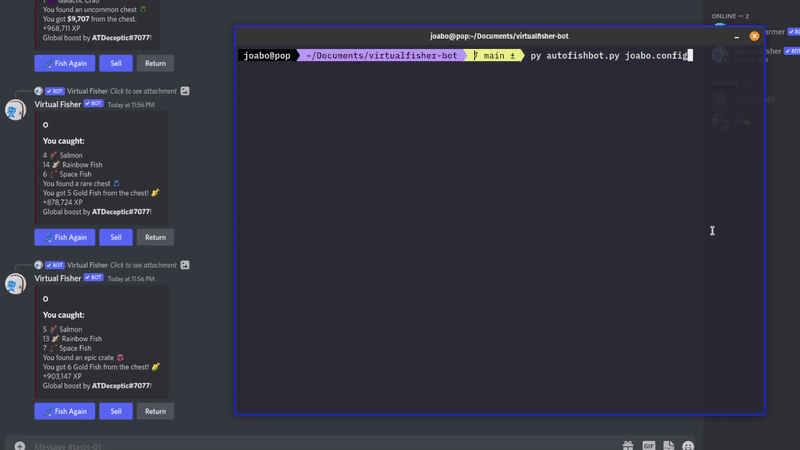This screenshot has width=800, height=450.
Task: Click Return under the +903,147 XP message
Action: pos(155,411)
